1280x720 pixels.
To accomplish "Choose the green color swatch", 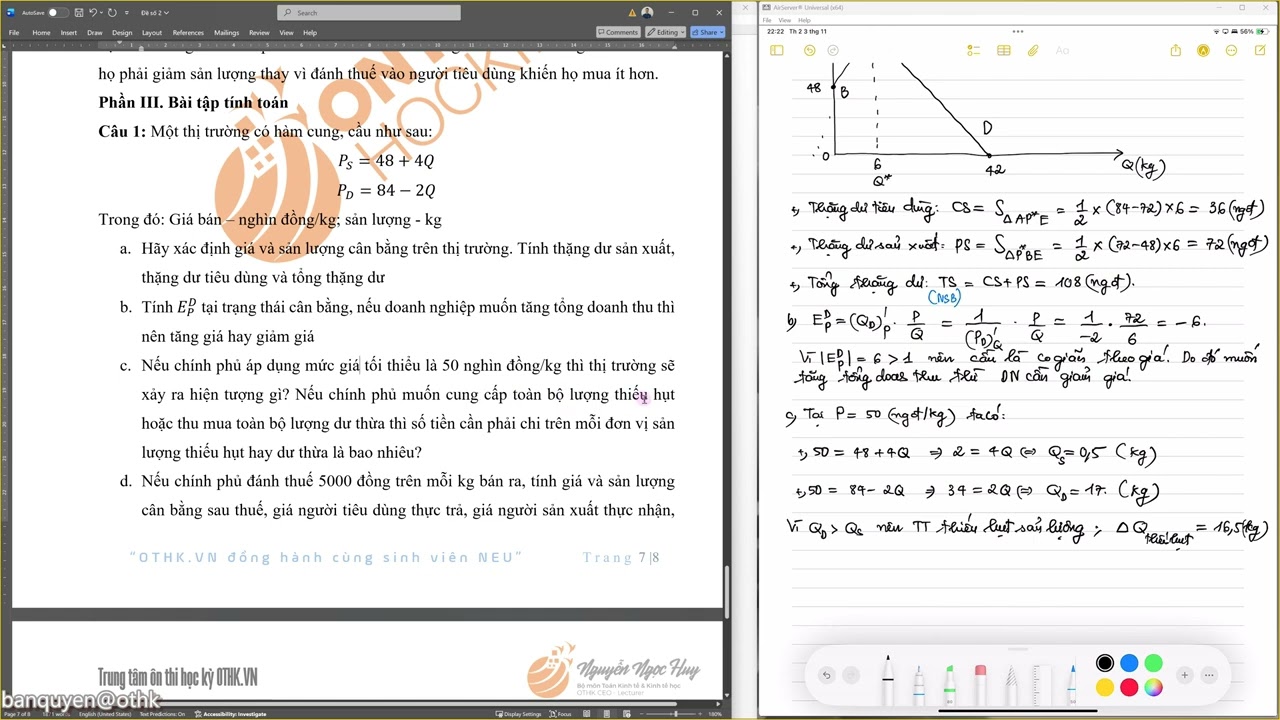I will (1153, 663).
